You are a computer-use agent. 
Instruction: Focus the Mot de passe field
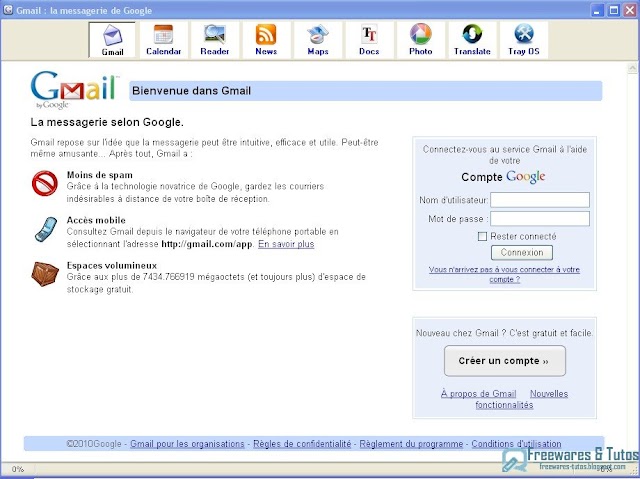point(540,219)
